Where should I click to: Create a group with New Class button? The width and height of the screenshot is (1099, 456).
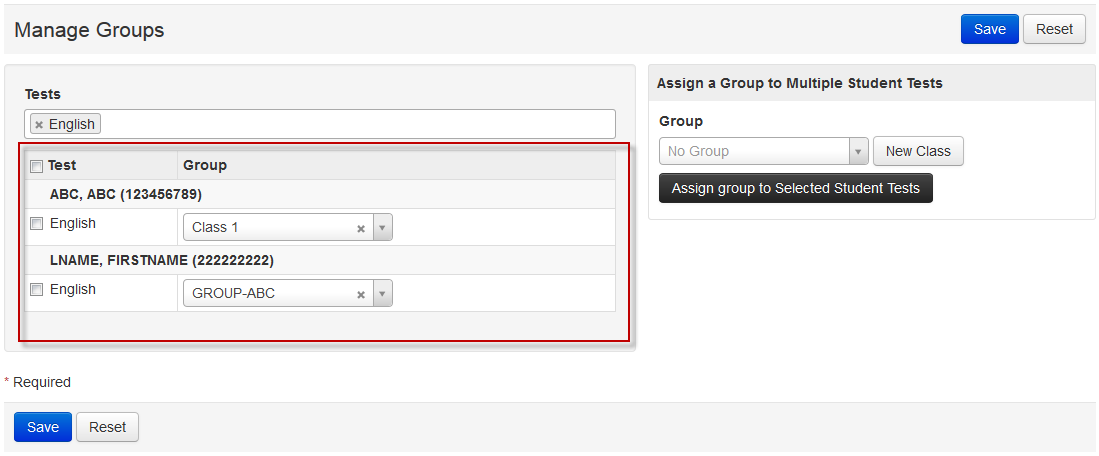point(918,152)
